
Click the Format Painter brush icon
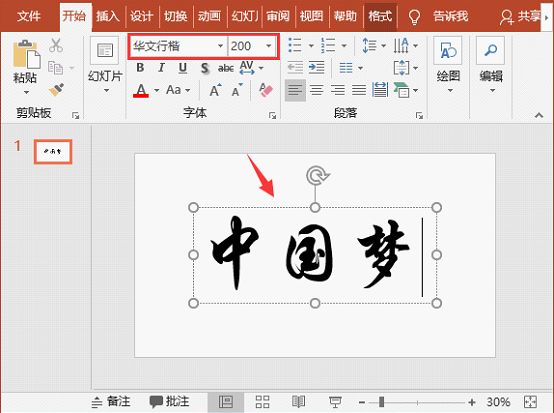click(56, 90)
